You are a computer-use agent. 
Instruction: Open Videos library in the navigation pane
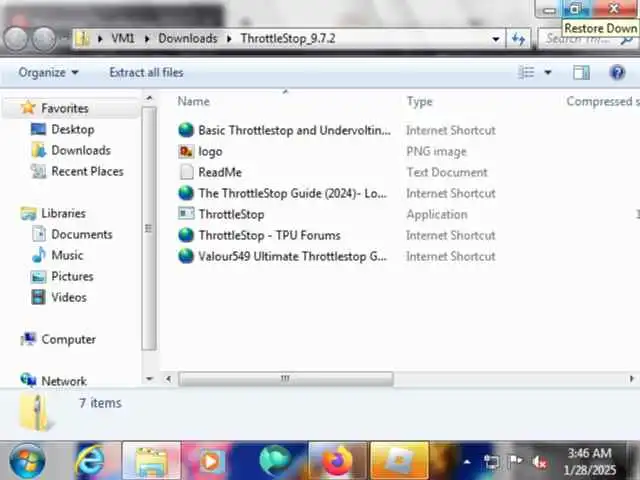coord(69,297)
